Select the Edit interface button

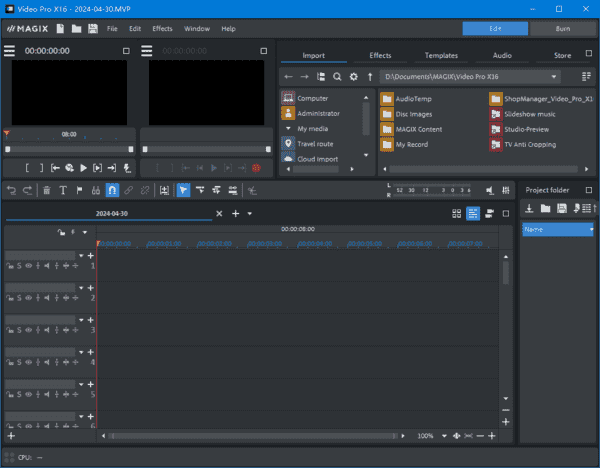(x=495, y=29)
